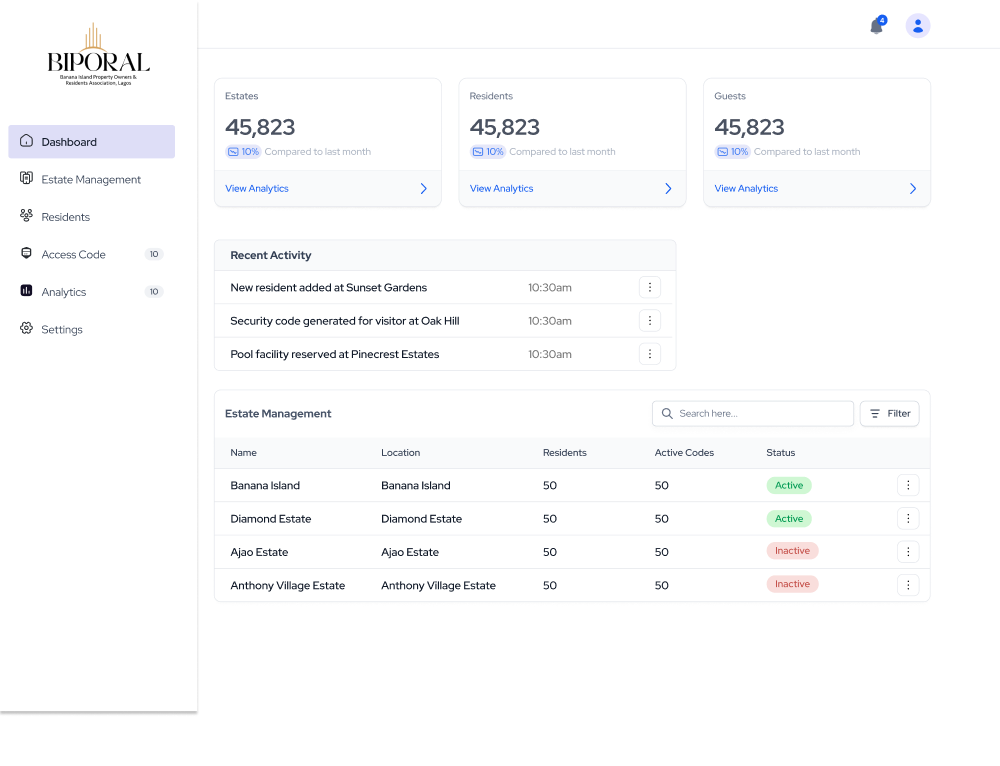The width and height of the screenshot is (1000, 766).
Task: Open the notifications bell
Action: pos(877,26)
